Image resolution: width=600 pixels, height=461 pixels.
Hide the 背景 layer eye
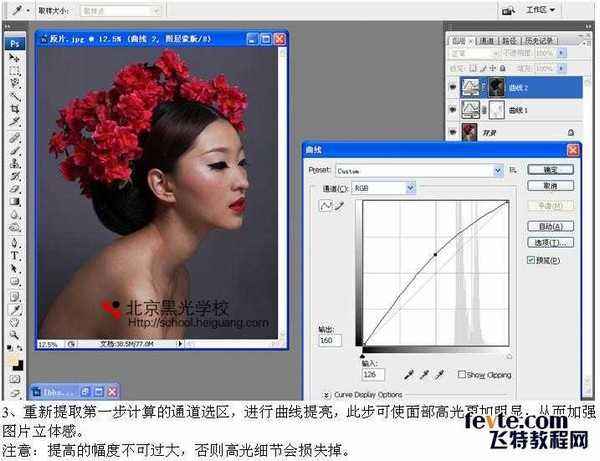pyautogui.click(x=453, y=132)
